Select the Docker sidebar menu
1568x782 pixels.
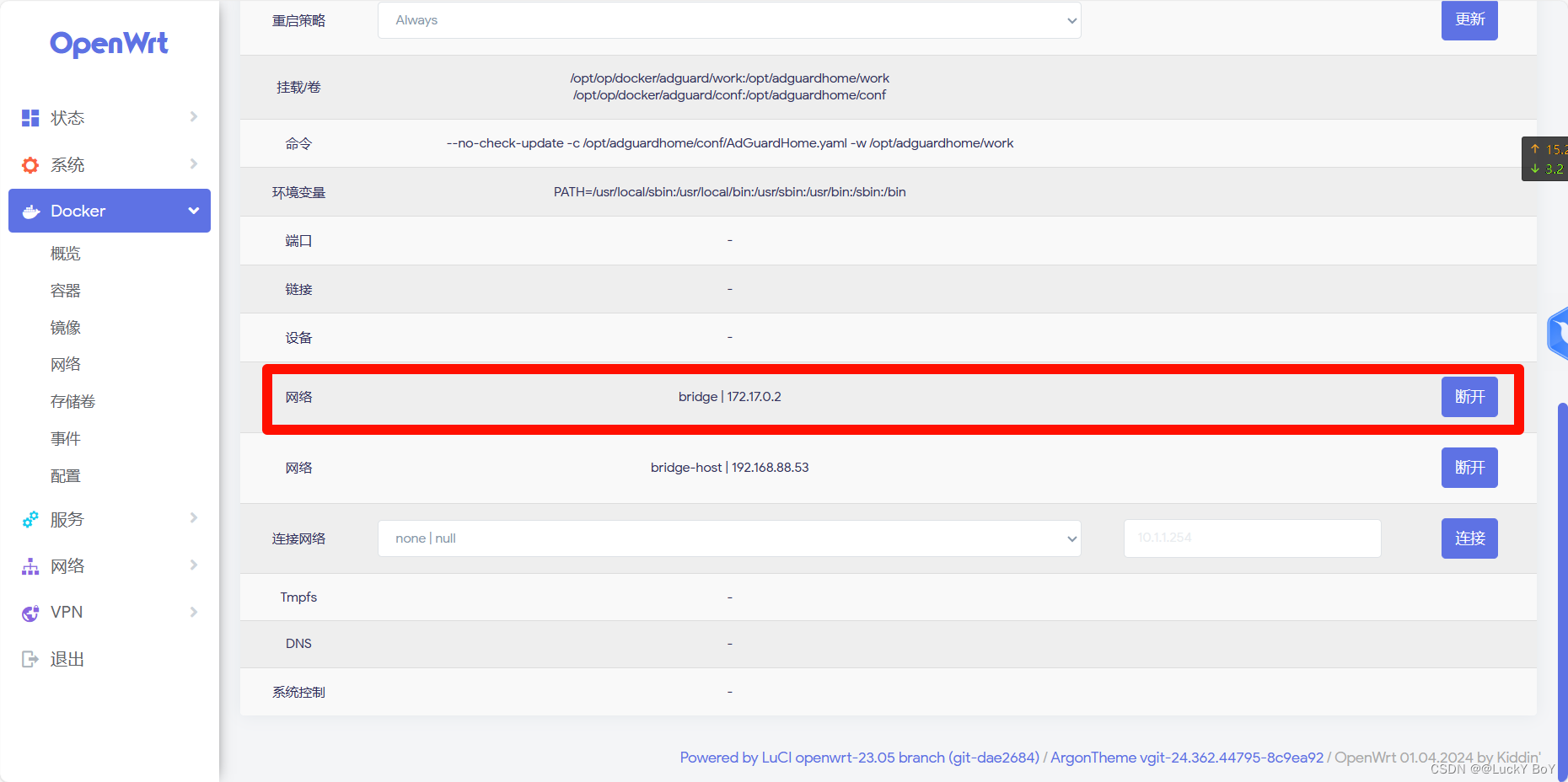point(110,211)
